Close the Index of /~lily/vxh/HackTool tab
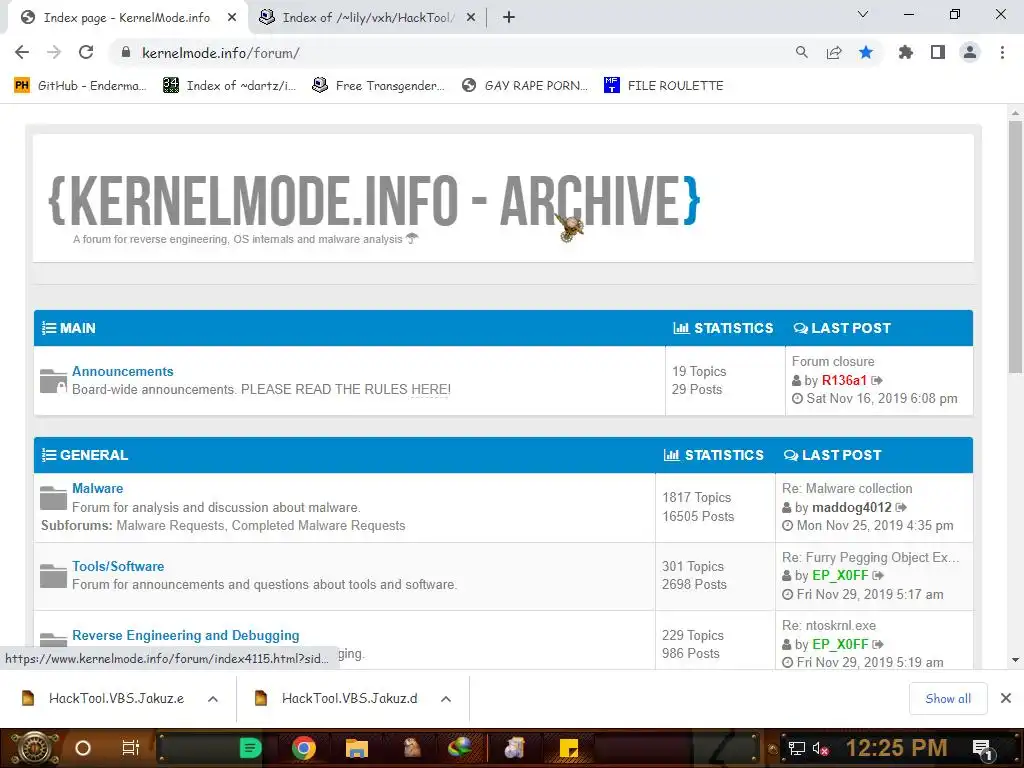 (x=471, y=18)
